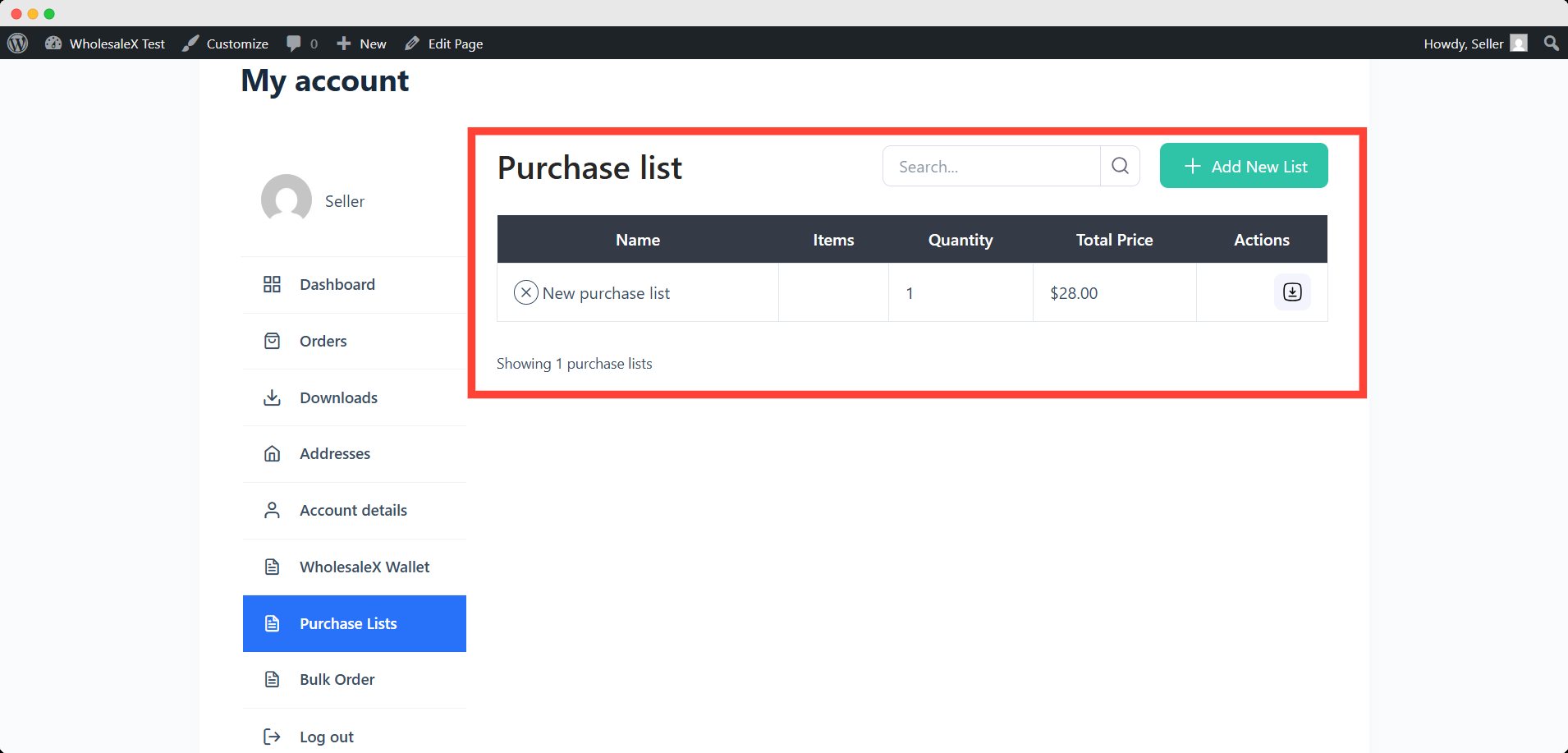
Task: Open the New content menu
Action: 361,44
